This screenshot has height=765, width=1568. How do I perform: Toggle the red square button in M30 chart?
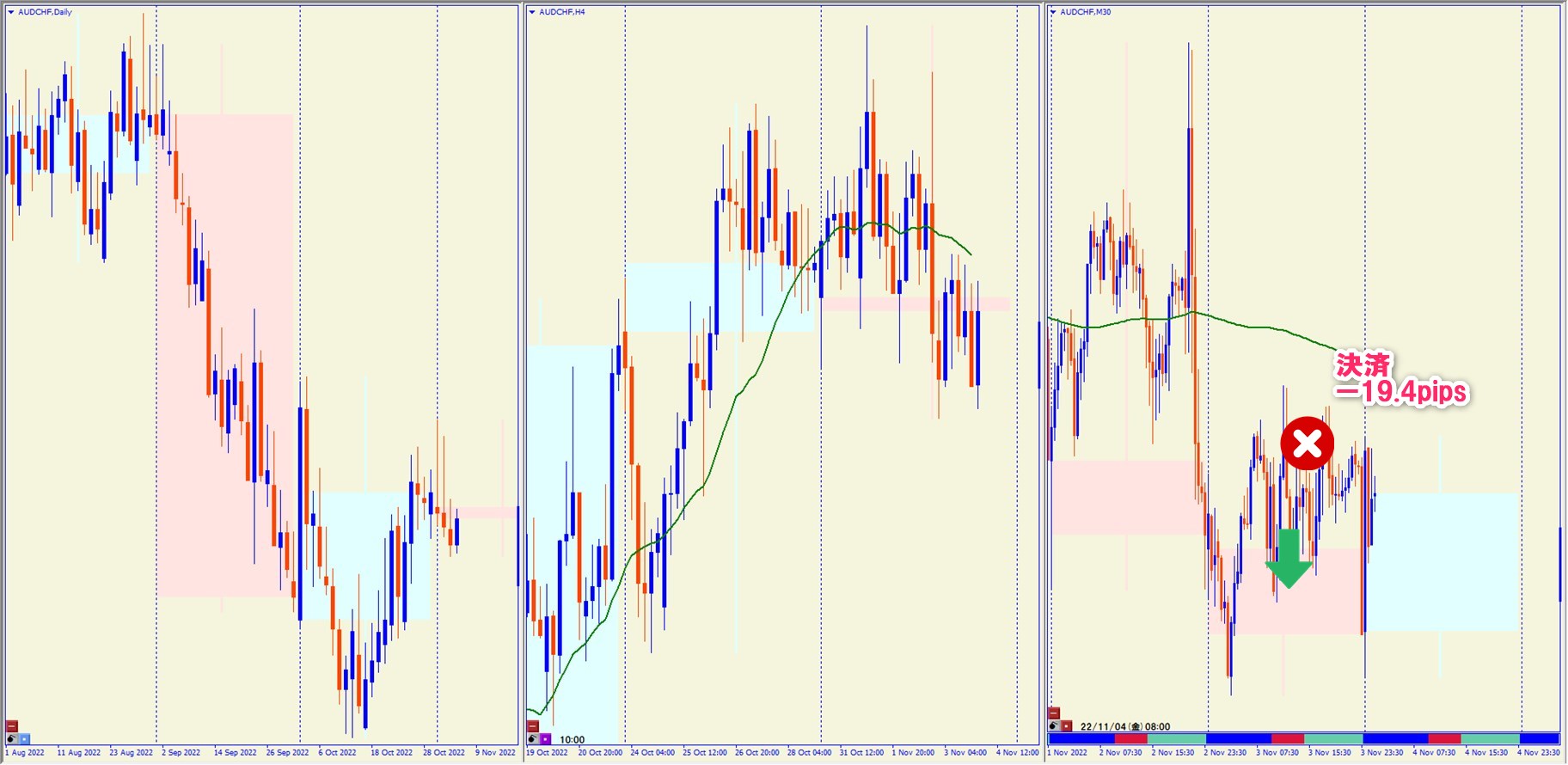coord(1067,726)
